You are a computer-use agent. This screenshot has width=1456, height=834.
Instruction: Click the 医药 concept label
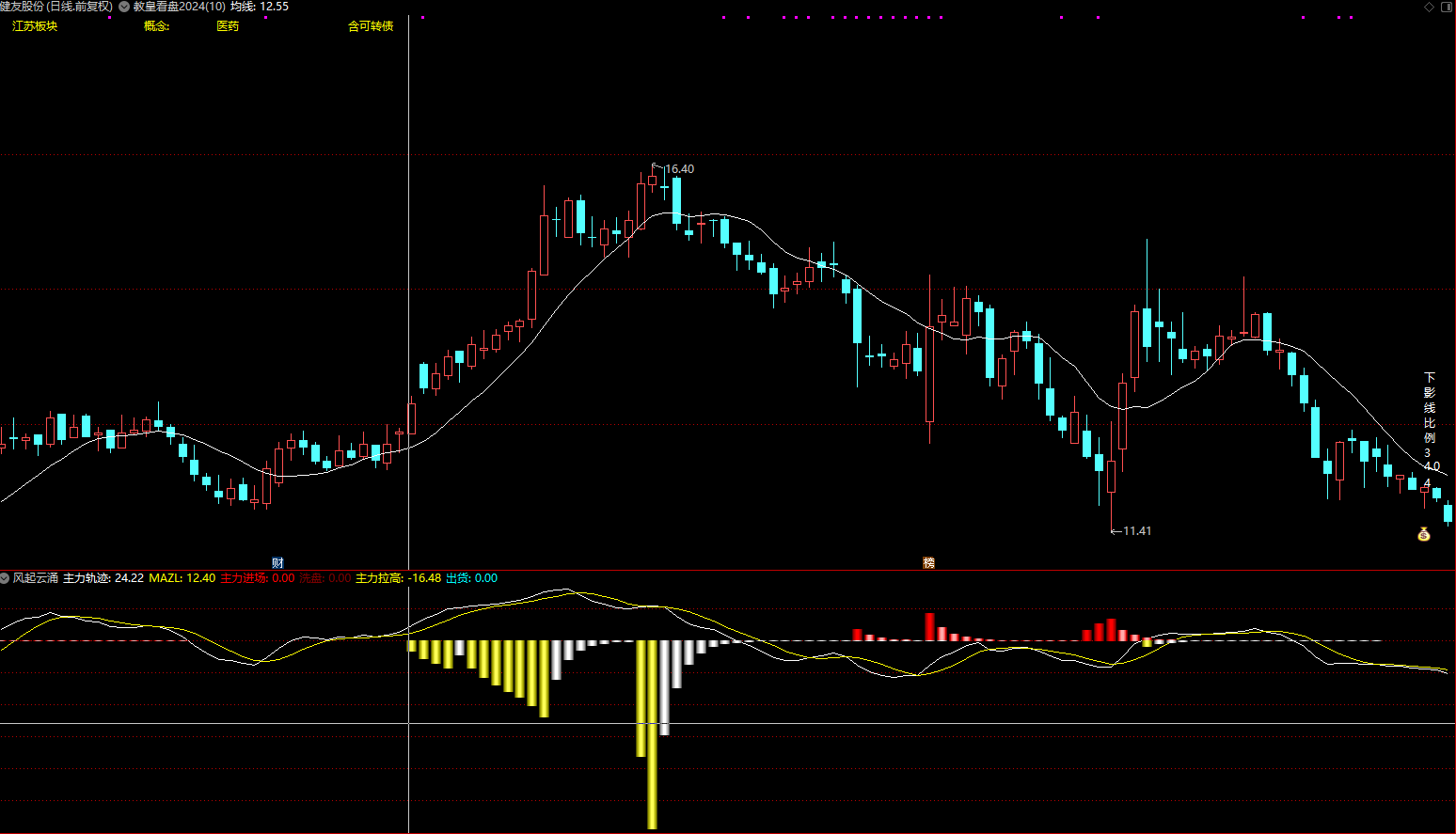tap(228, 26)
